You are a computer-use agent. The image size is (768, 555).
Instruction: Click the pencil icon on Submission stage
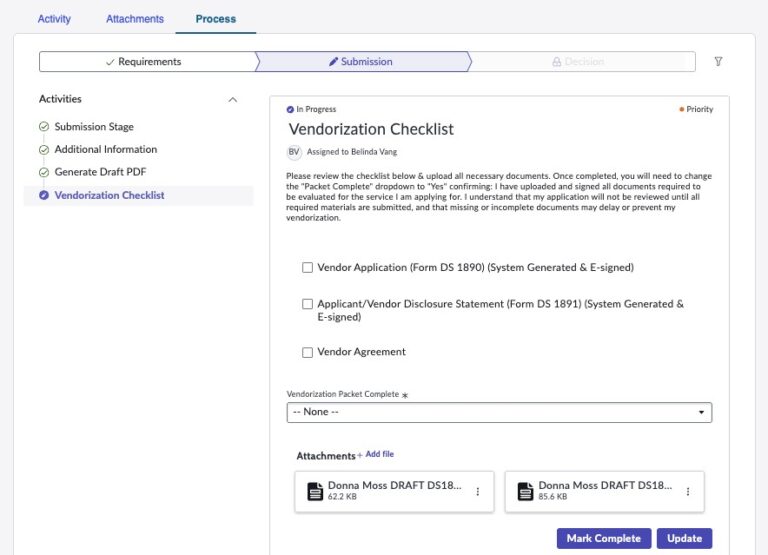click(334, 61)
